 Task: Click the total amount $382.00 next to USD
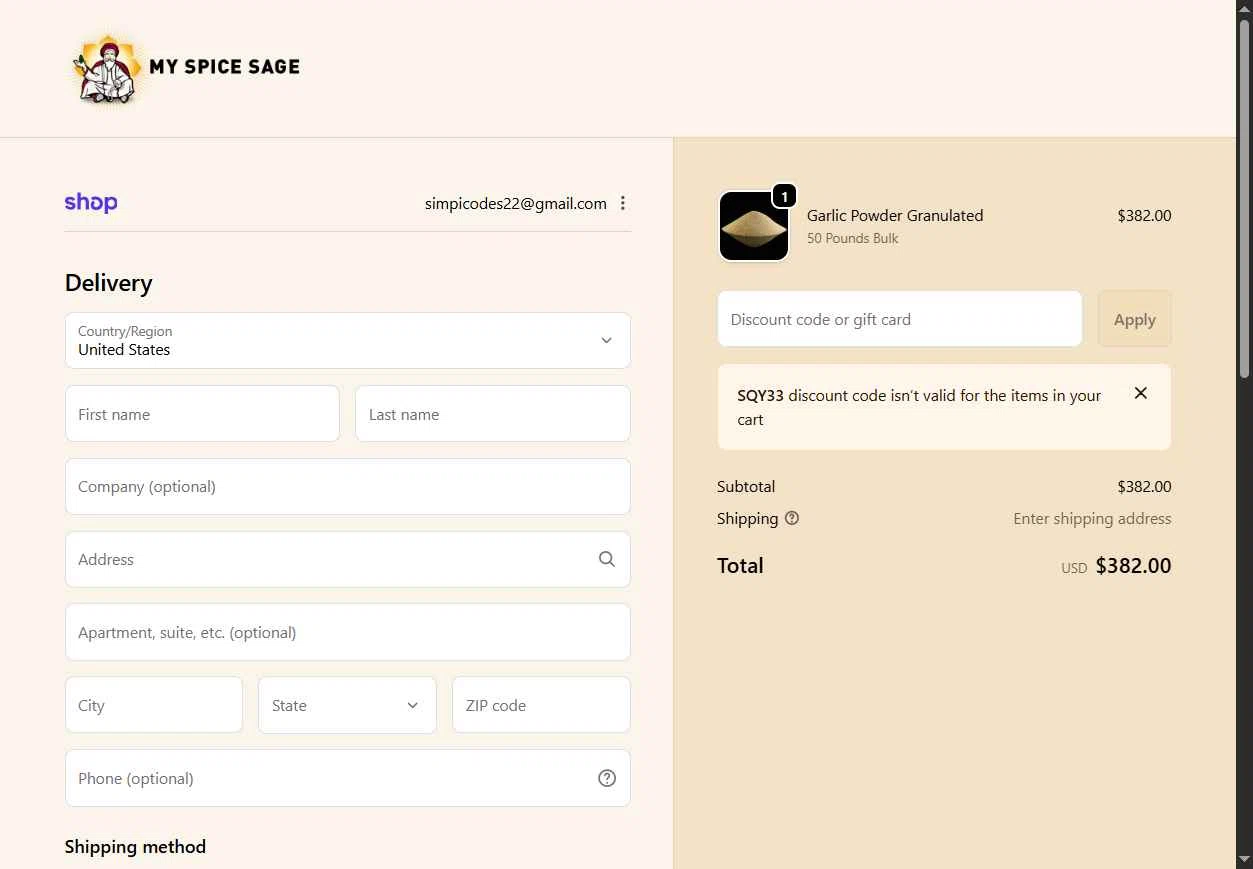[x=1133, y=566]
